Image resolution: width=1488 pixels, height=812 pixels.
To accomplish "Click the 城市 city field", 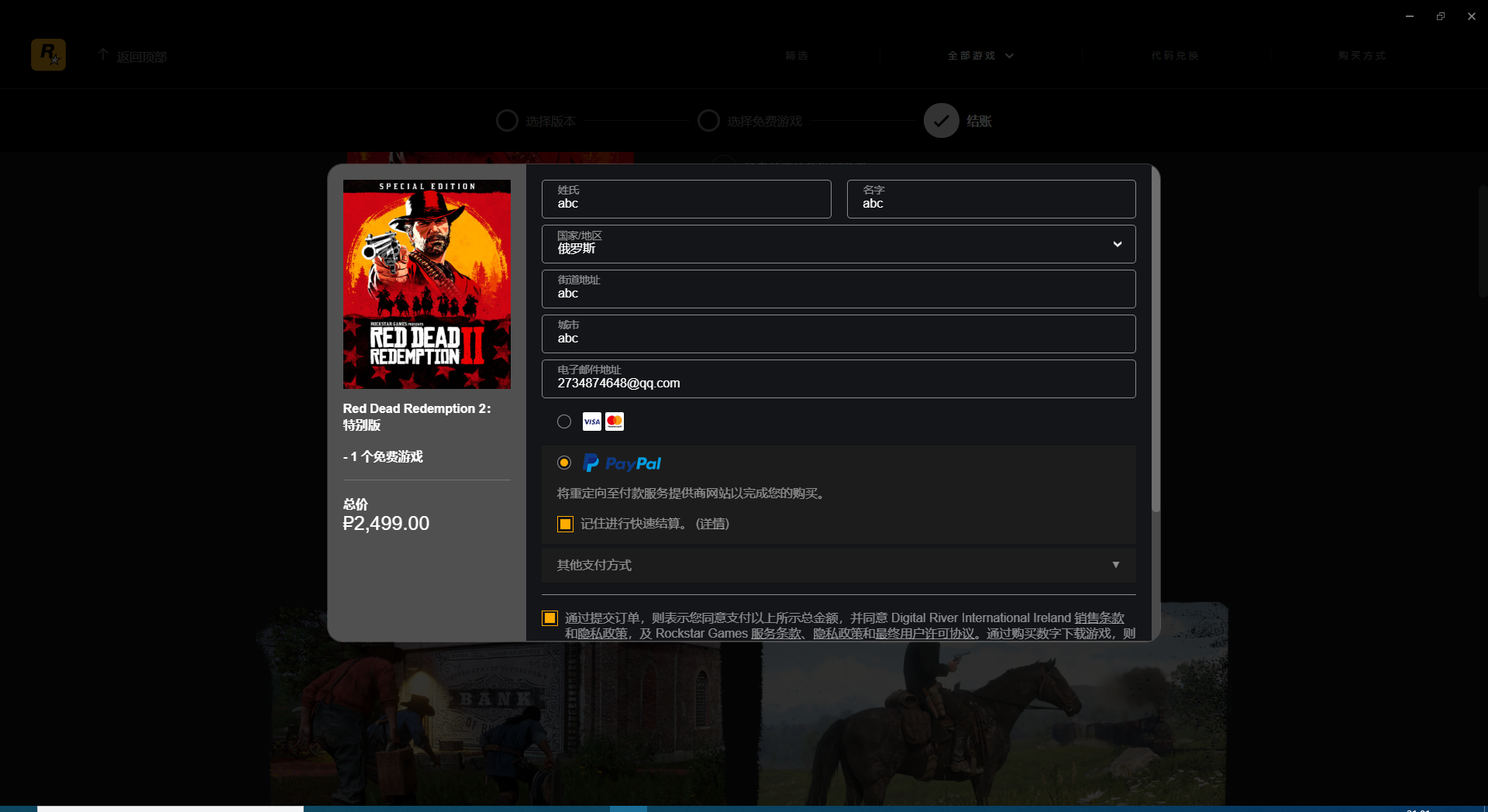I will 839,334.
